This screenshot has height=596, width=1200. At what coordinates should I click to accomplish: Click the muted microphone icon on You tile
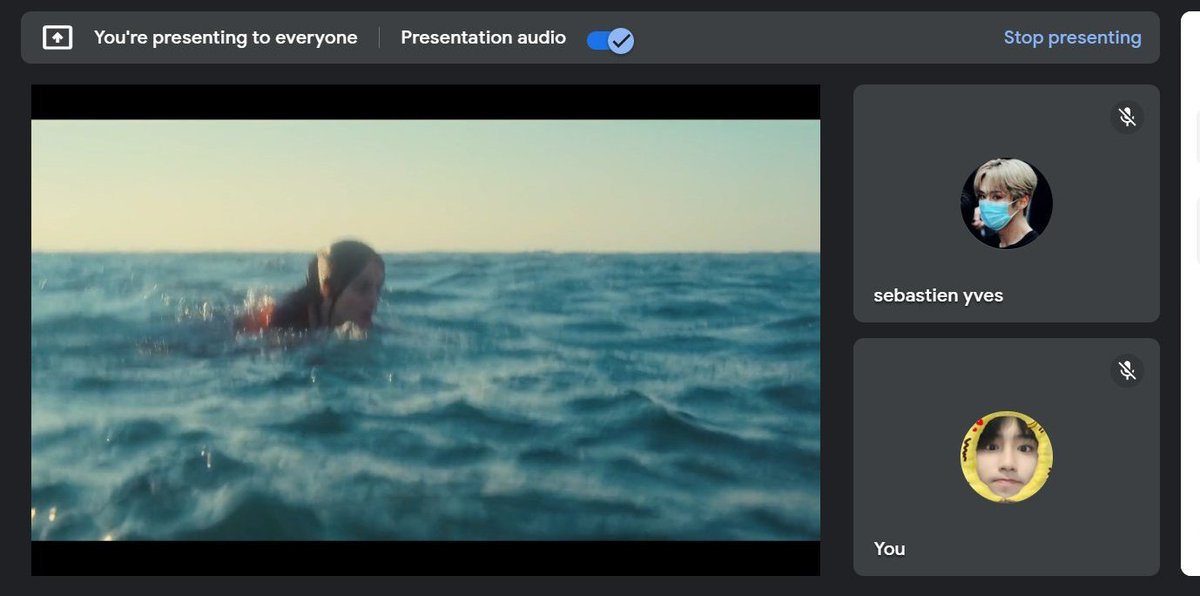click(x=1127, y=371)
